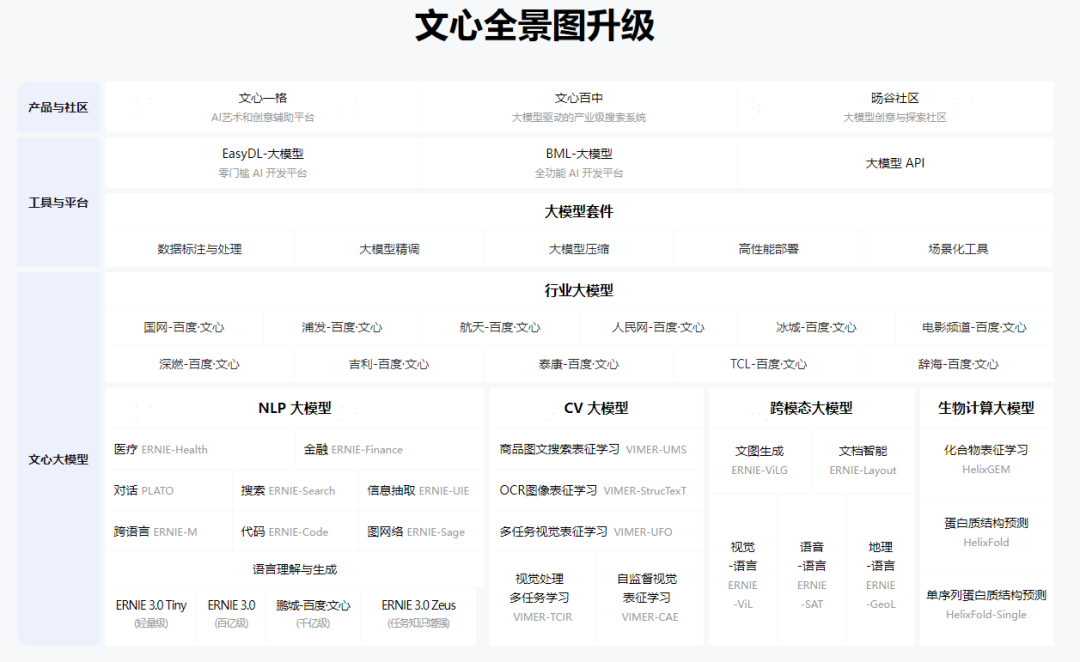
Task: Open the ERNIE-ViLG text-to-image cell
Action: click(x=759, y=460)
